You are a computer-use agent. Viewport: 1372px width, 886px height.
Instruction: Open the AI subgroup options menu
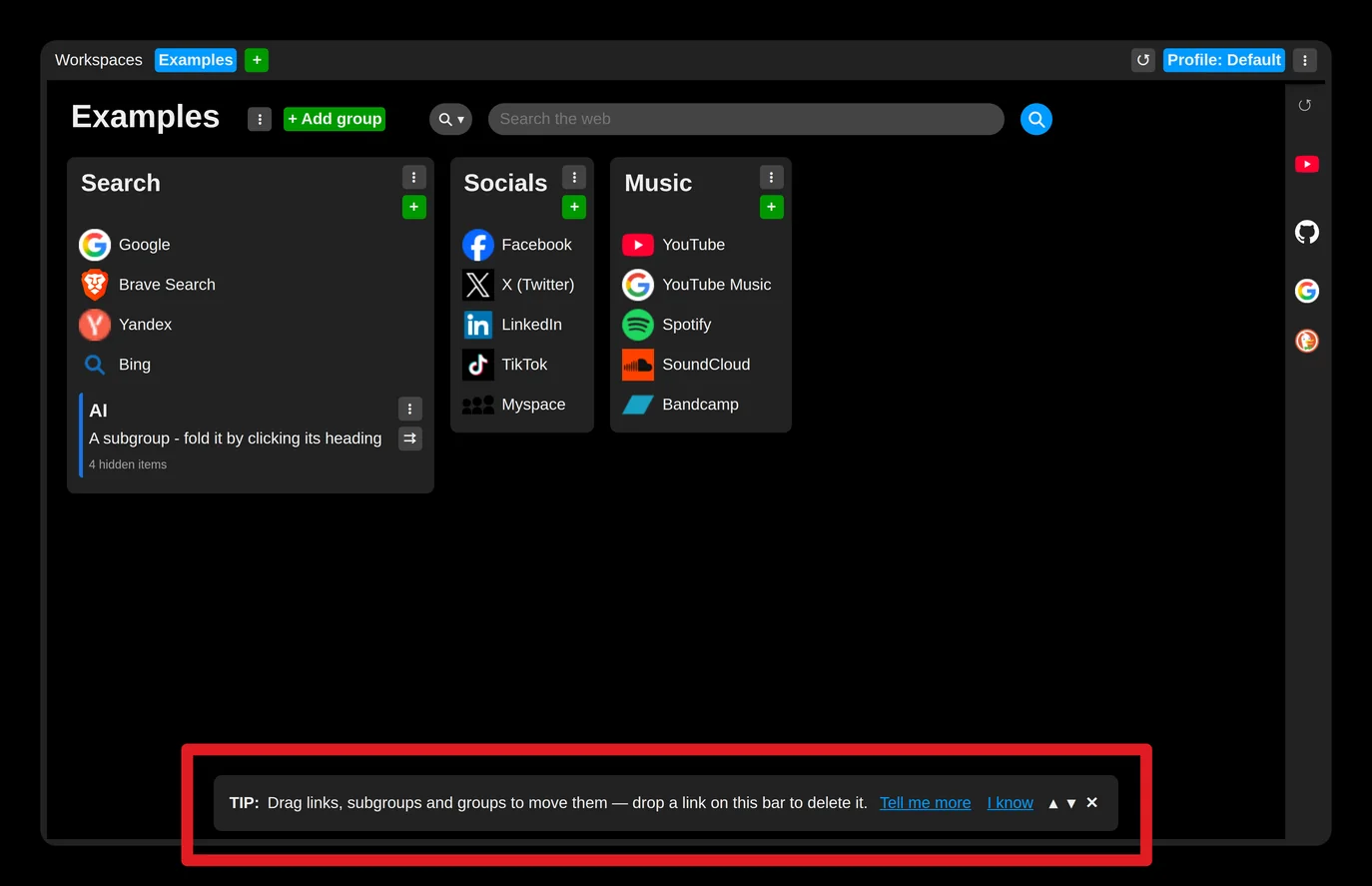(410, 409)
